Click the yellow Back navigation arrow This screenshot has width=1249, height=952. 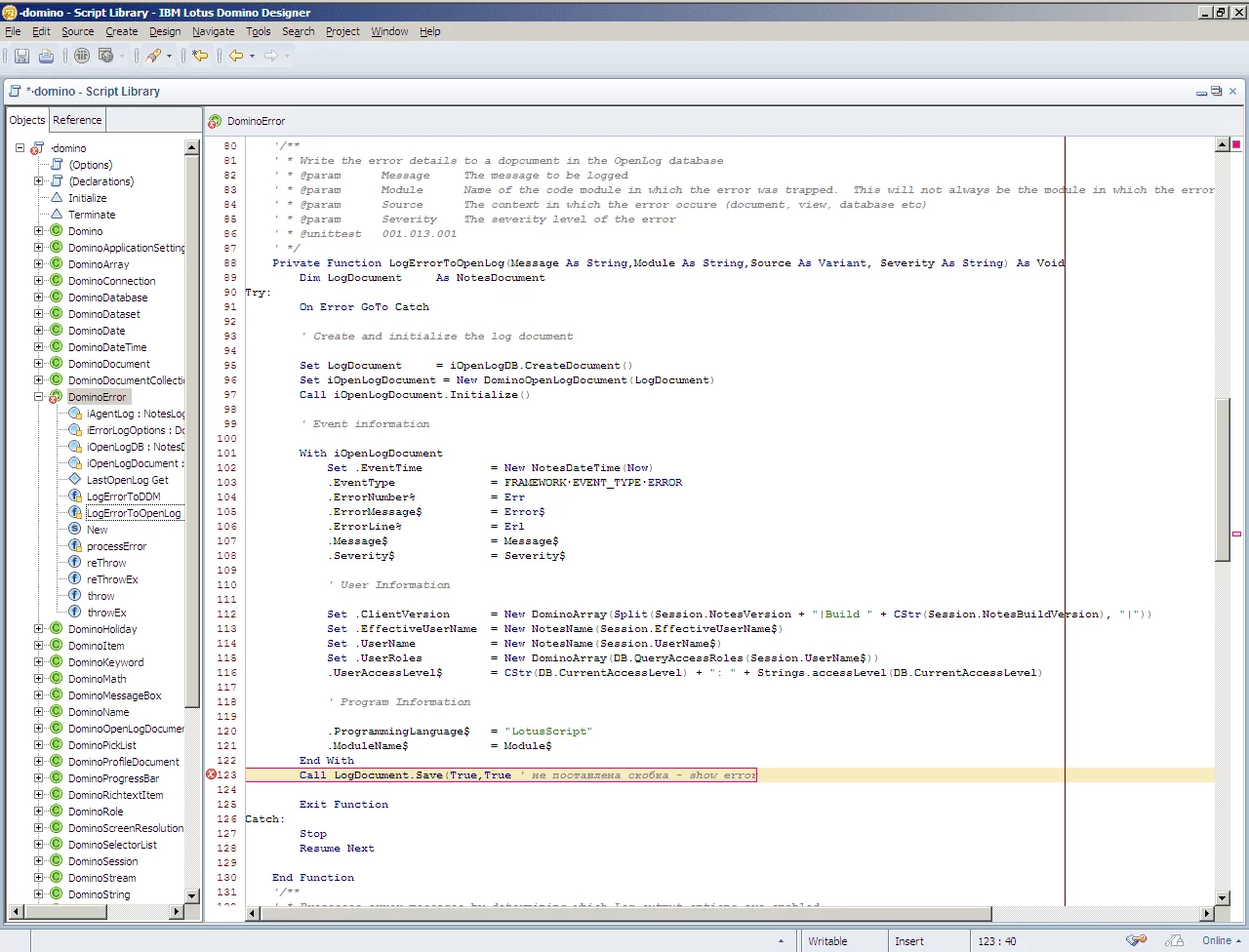235,57
